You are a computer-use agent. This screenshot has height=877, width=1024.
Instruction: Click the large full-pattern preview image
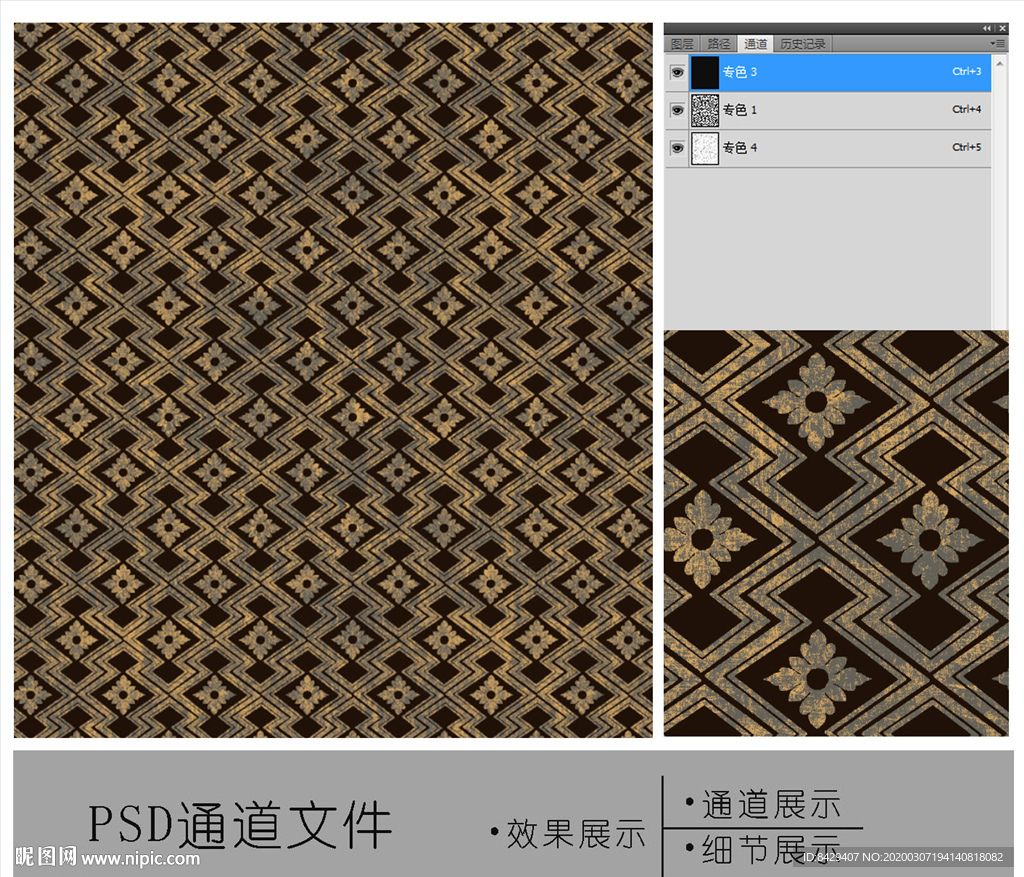point(333,380)
